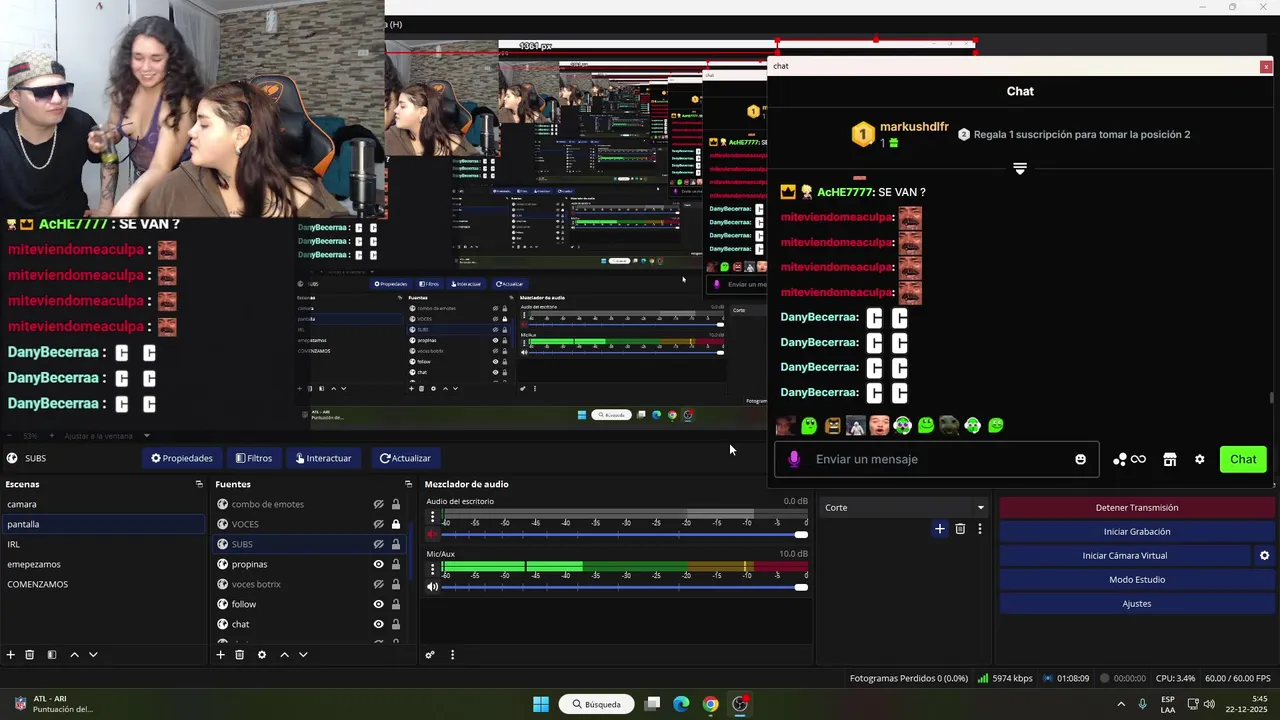1280x720 pixels.
Task: Open Ajustes
Action: pyautogui.click(x=1137, y=604)
